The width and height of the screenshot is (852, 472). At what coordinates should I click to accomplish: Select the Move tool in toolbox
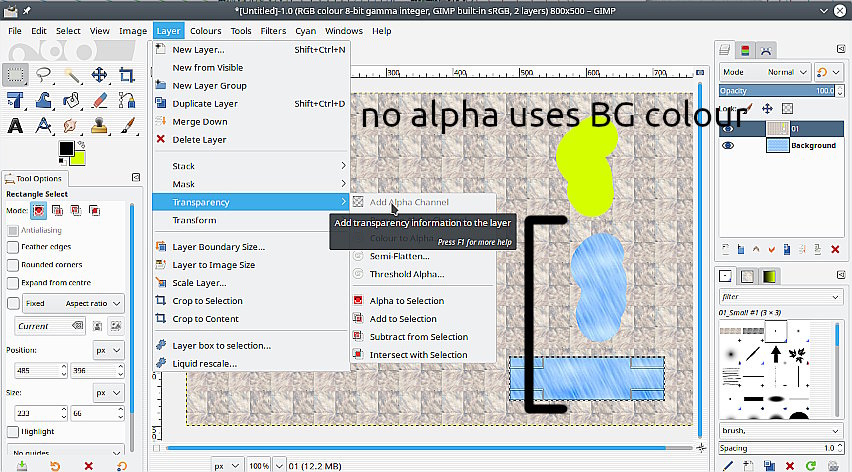99,74
